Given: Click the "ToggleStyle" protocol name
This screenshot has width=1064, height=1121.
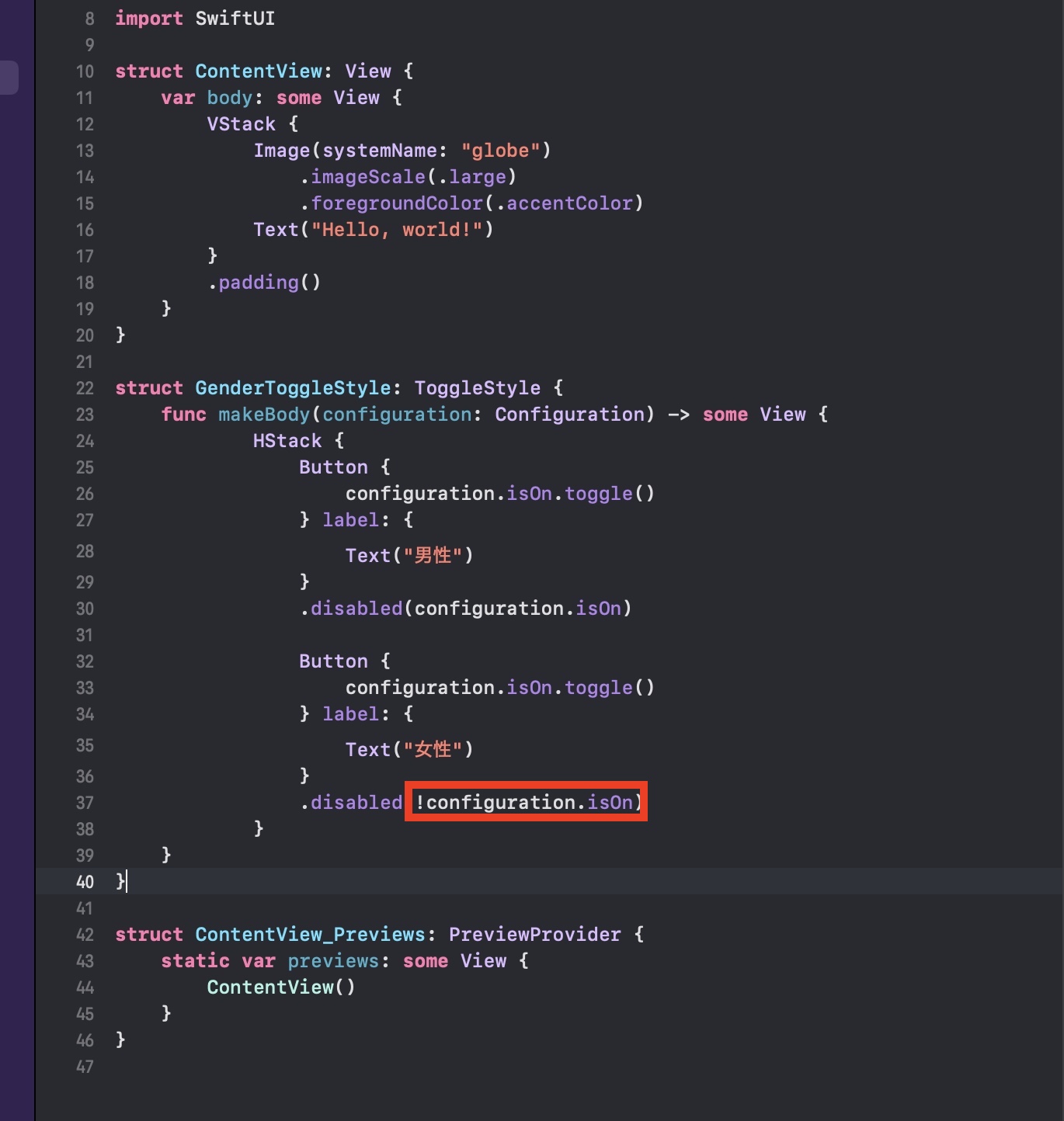Looking at the screenshot, I should tap(478, 388).
